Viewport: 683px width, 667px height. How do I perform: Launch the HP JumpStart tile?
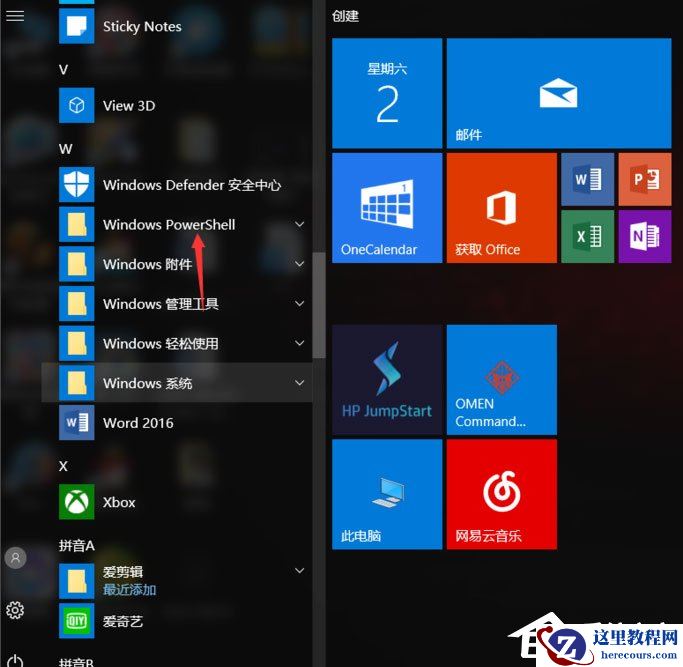(387, 380)
